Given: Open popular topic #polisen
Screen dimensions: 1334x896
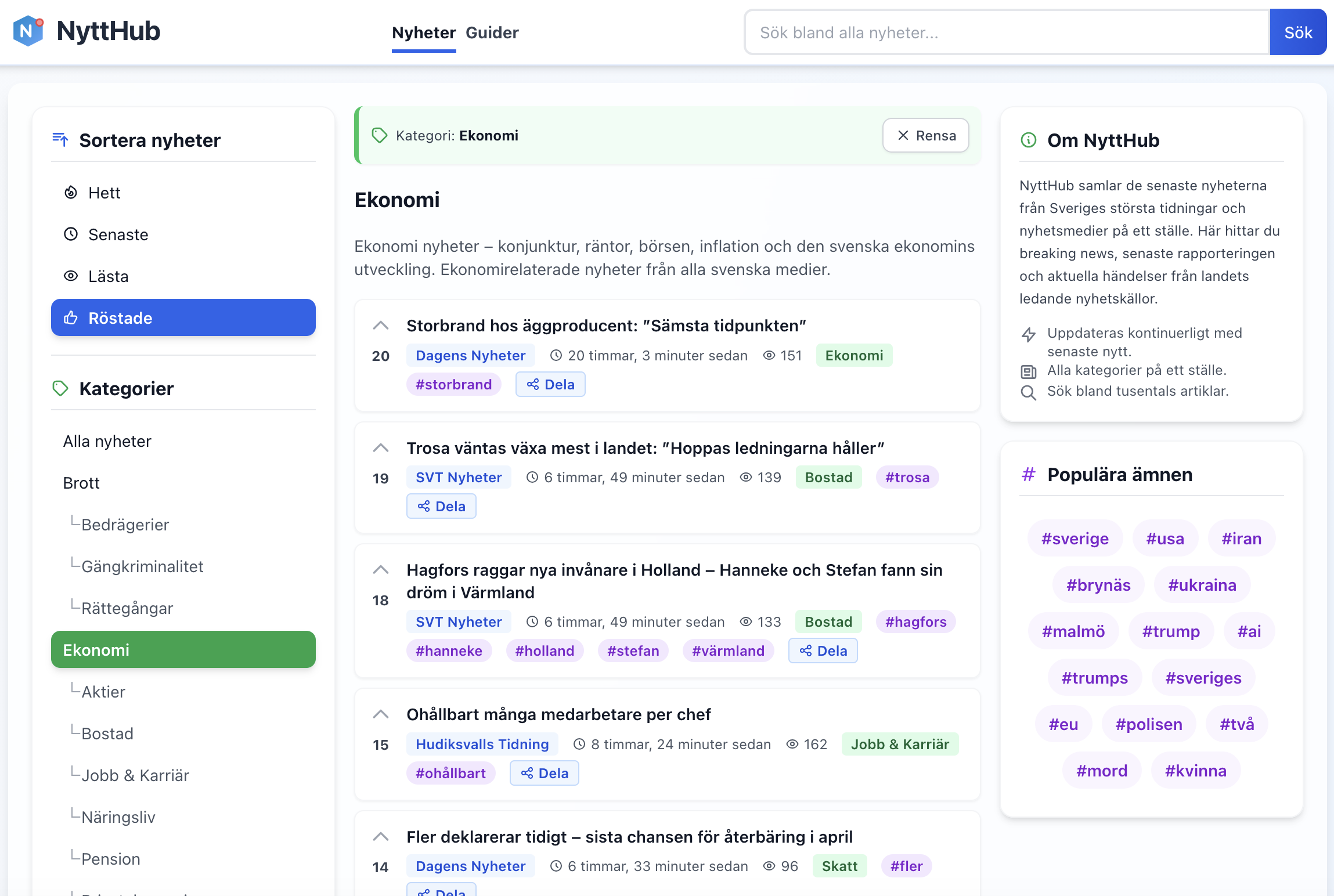Looking at the screenshot, I should tap(1149, 724).
